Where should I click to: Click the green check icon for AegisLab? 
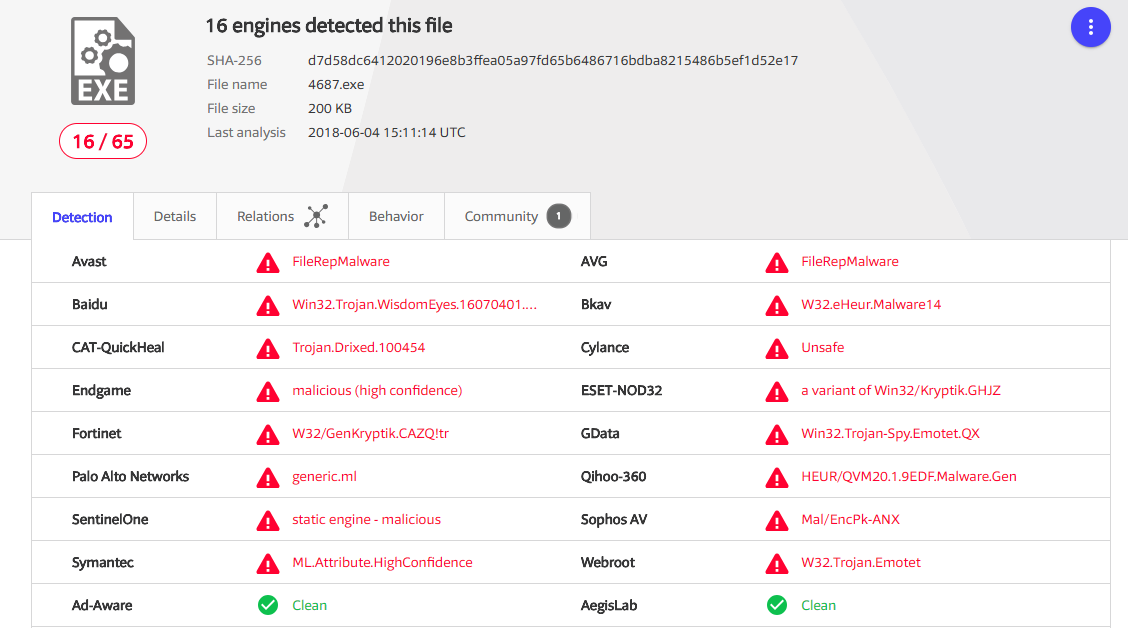pyautogui.click(x=777, y=606)
